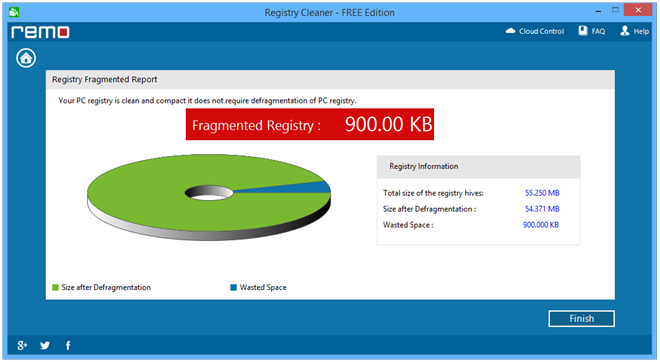Click the red Fragmented Registry 900.00 KB banner
660x362 pixels.
tap(310, 125)
